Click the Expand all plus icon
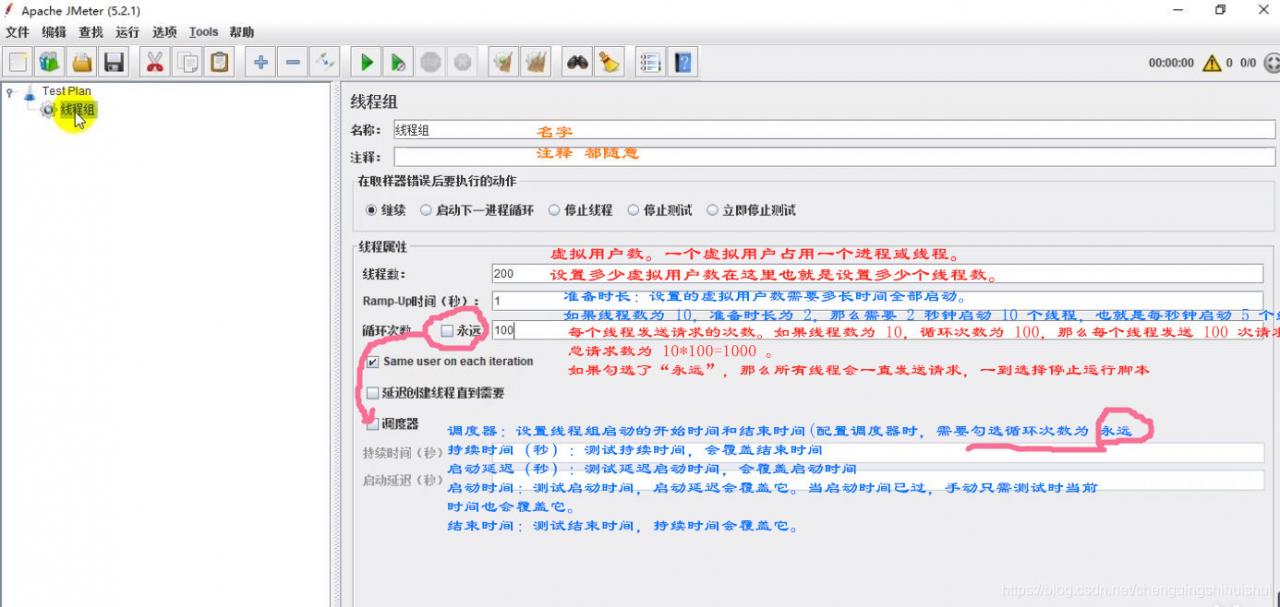The width and height of the screenshot is (1280, 607). pyautogui.click(x=261, y=62)
